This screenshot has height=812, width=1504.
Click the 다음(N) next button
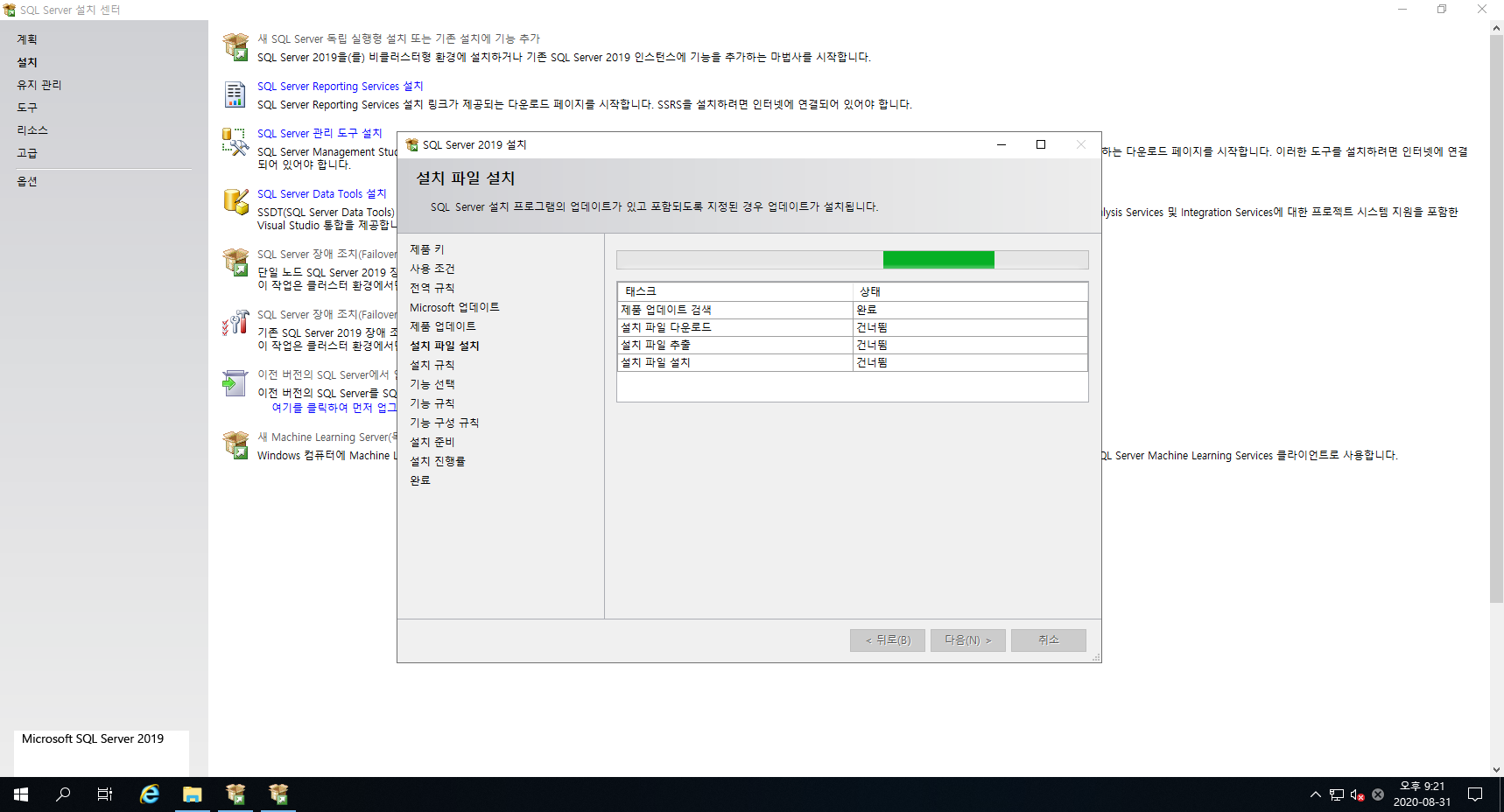coord(968,640)
